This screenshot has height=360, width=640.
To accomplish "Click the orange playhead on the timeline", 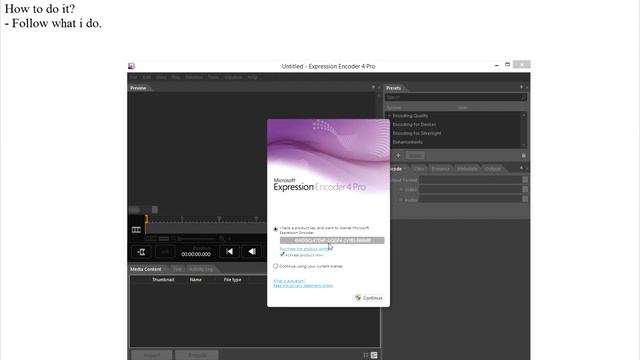I will [x=146, y=220].
